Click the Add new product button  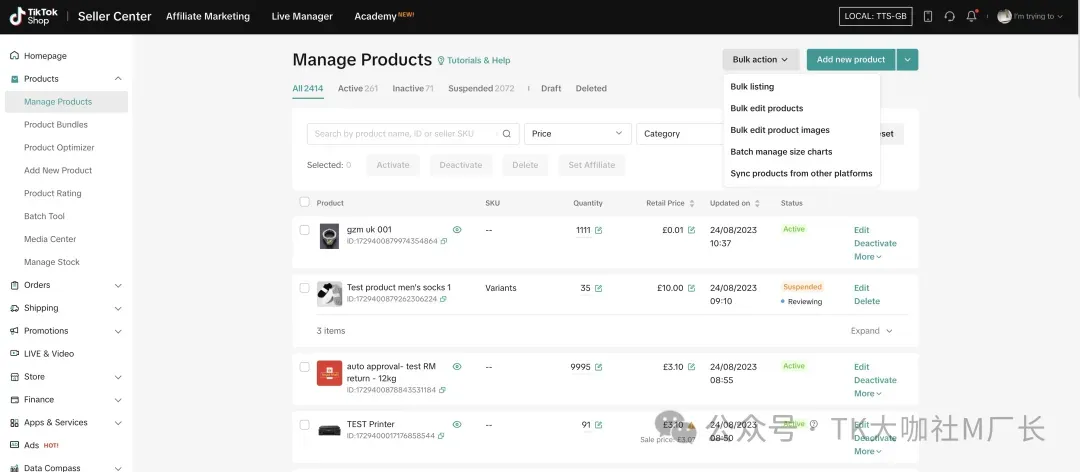tap(851, 60)
